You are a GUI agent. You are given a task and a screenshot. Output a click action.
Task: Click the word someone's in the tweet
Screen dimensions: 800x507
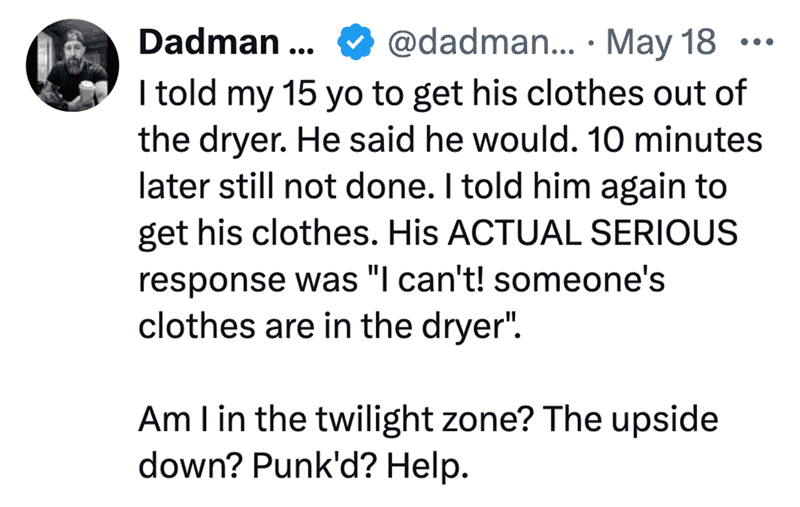(580, 279)
